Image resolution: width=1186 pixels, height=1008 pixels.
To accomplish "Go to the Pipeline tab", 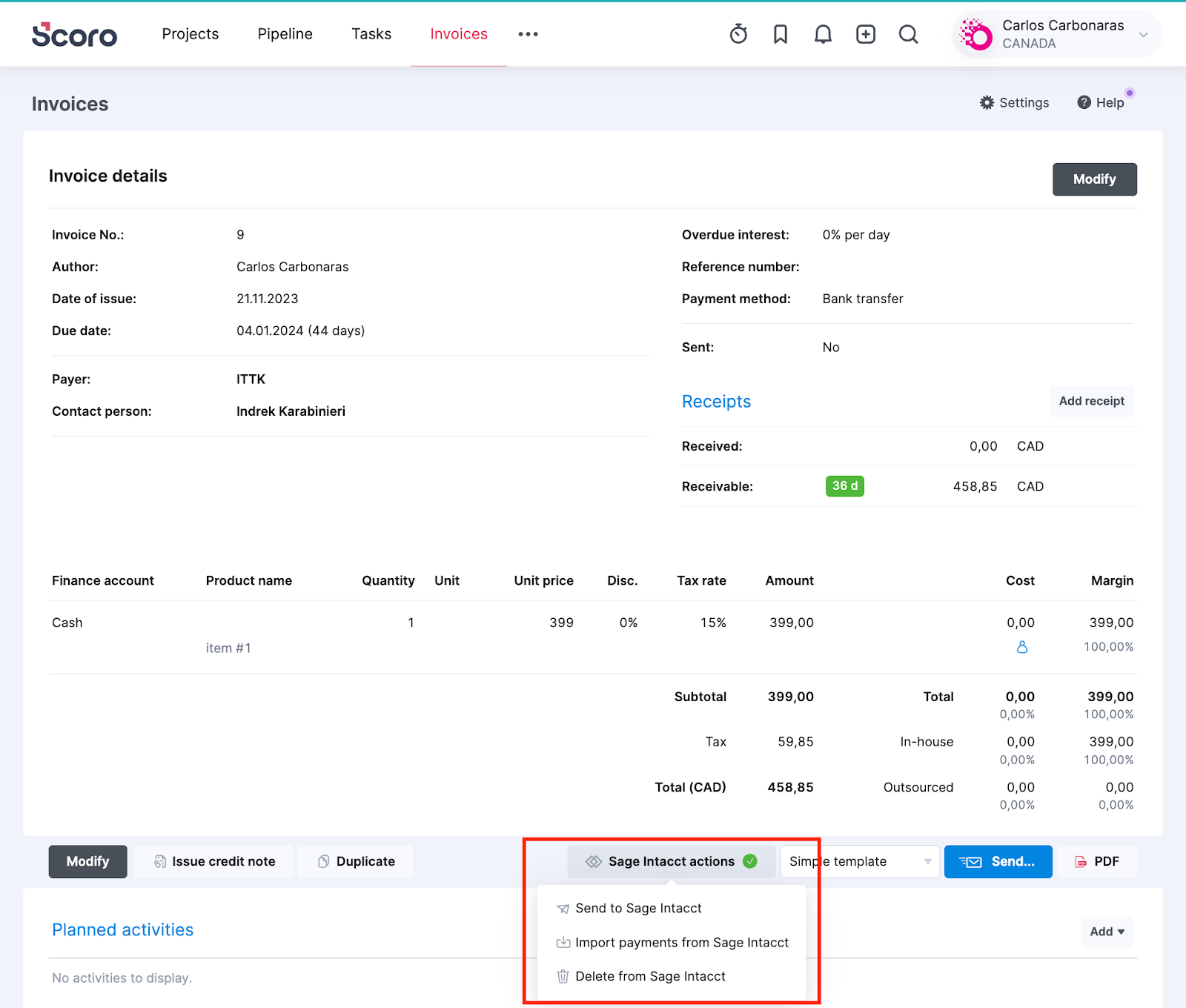I will [285, 34].
